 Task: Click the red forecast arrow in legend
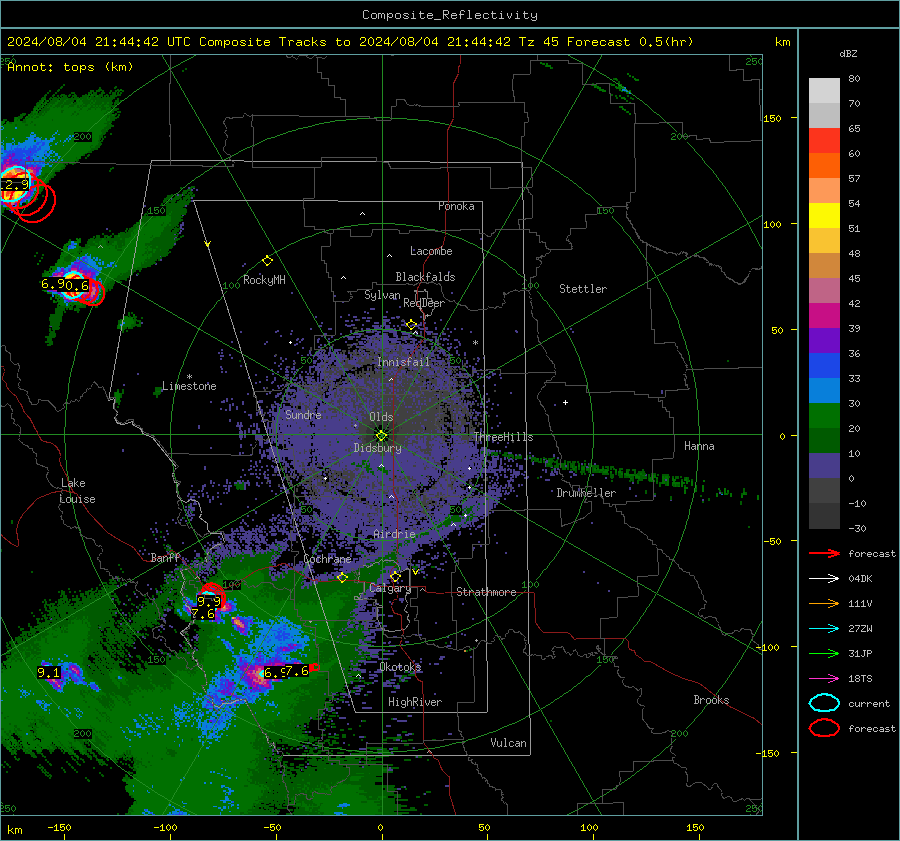824,553
